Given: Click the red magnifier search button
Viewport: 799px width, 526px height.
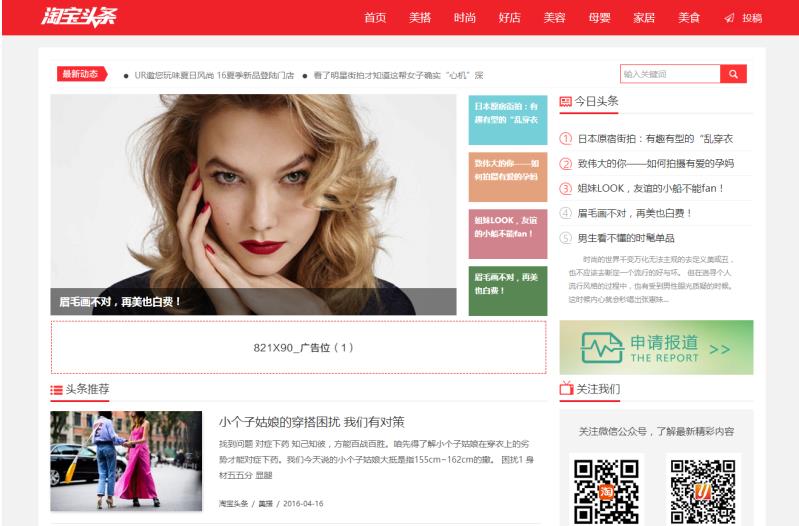Looking at the screenshot, I should click(x=733, y=74).
